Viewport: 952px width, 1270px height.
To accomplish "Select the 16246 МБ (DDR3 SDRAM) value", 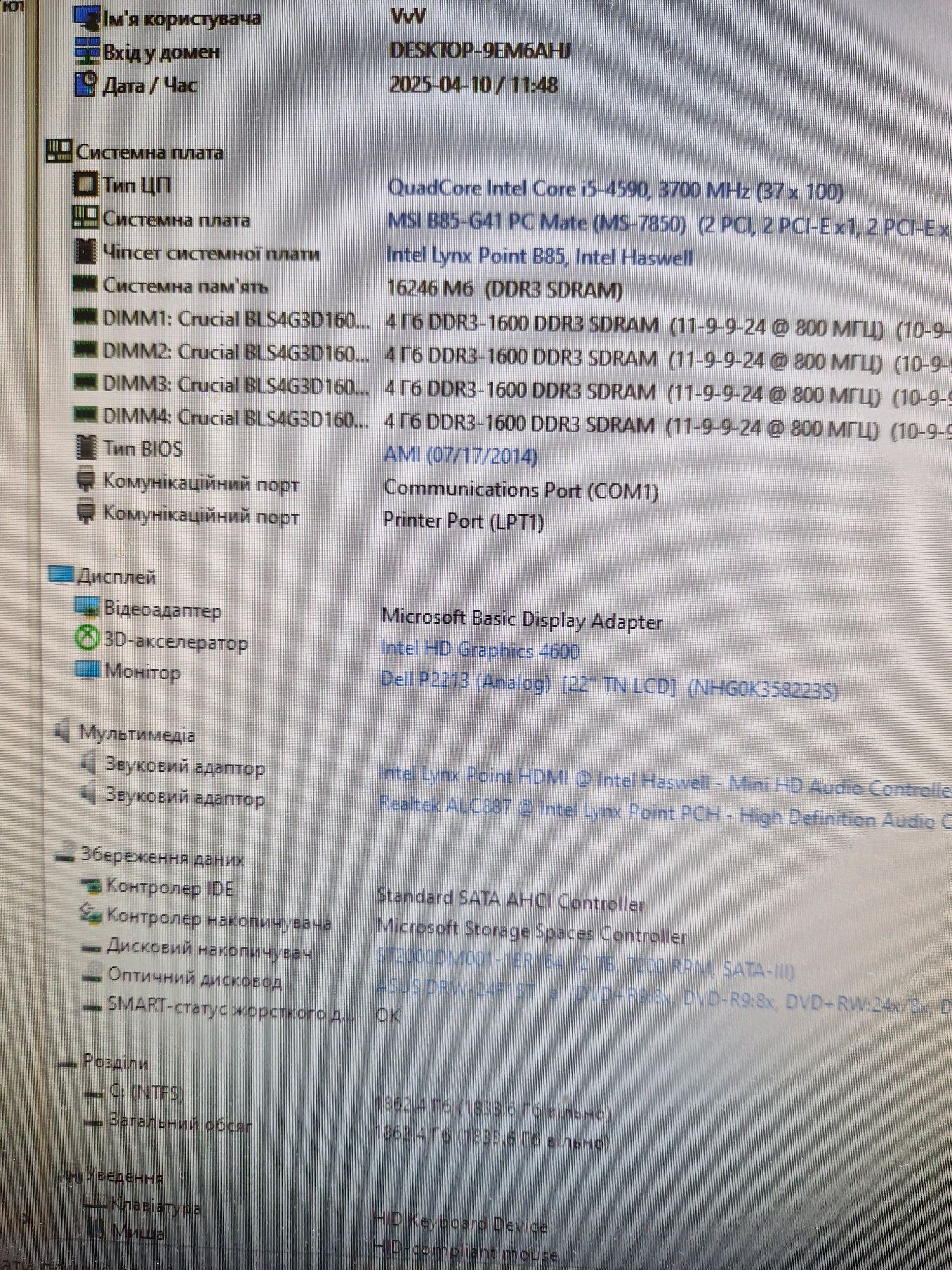I will coord(505,289).
